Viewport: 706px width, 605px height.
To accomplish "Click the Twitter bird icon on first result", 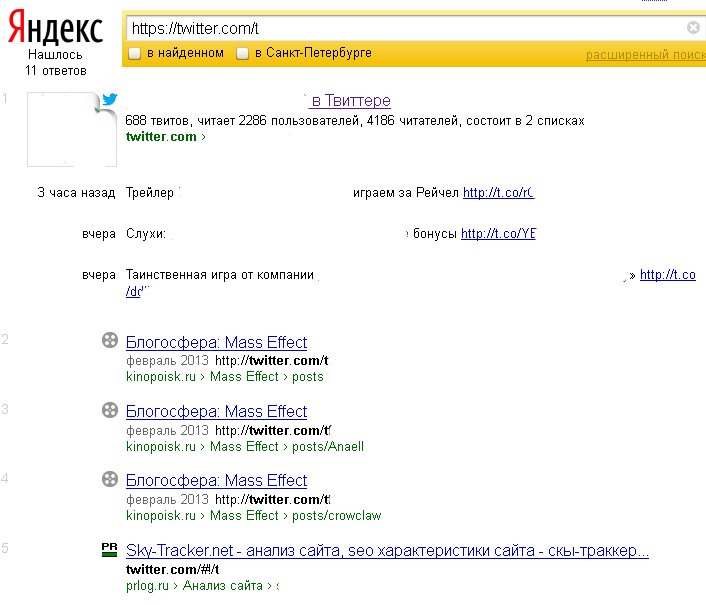I will pos(110,100).
